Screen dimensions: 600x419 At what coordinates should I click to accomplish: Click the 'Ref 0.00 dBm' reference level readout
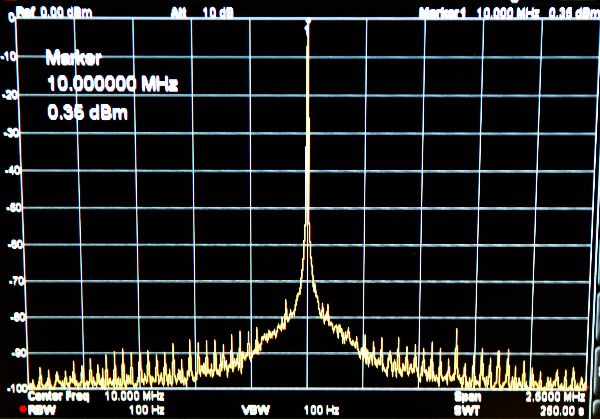pos(54,12)
